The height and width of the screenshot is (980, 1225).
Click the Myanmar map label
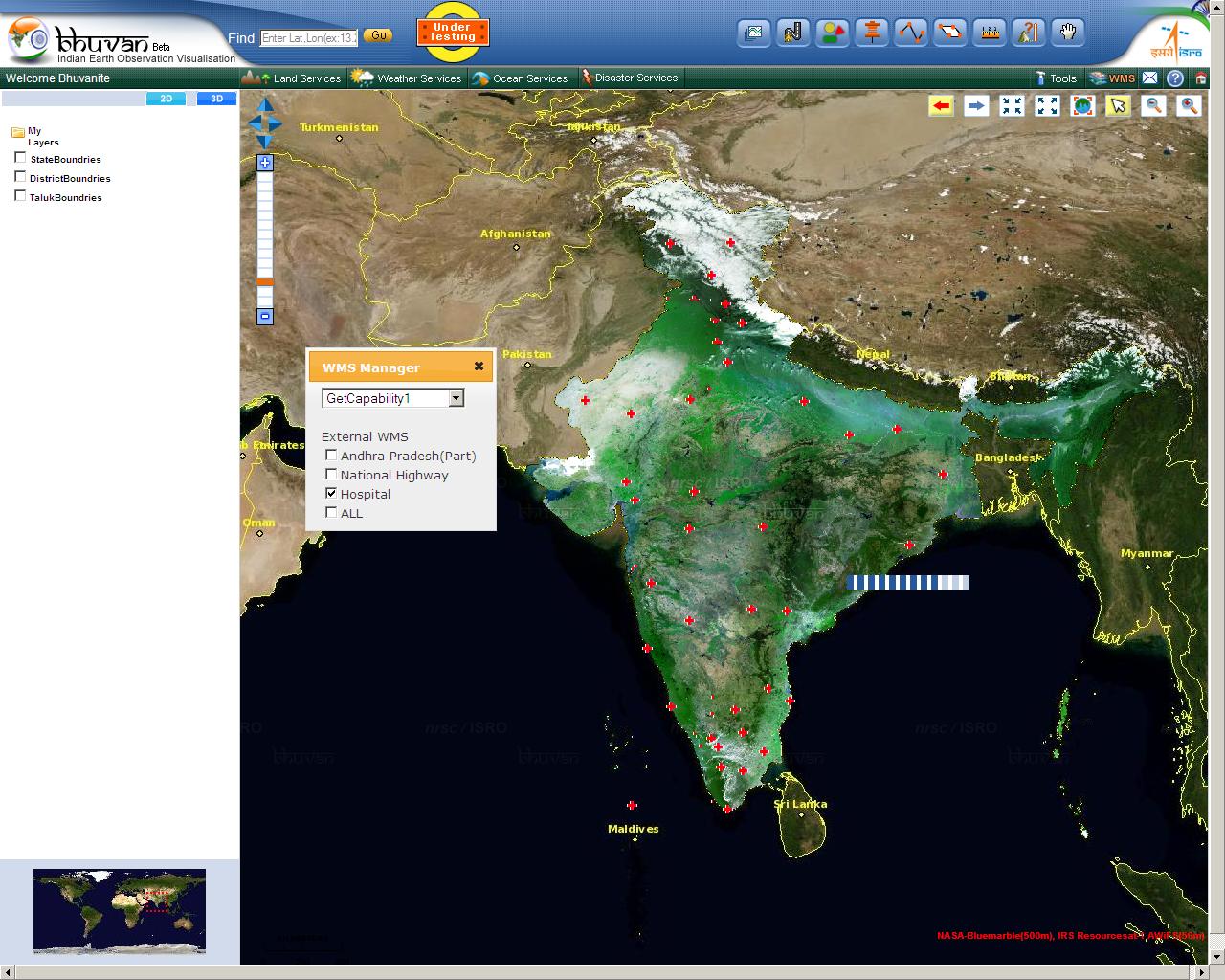(1147, 553)
